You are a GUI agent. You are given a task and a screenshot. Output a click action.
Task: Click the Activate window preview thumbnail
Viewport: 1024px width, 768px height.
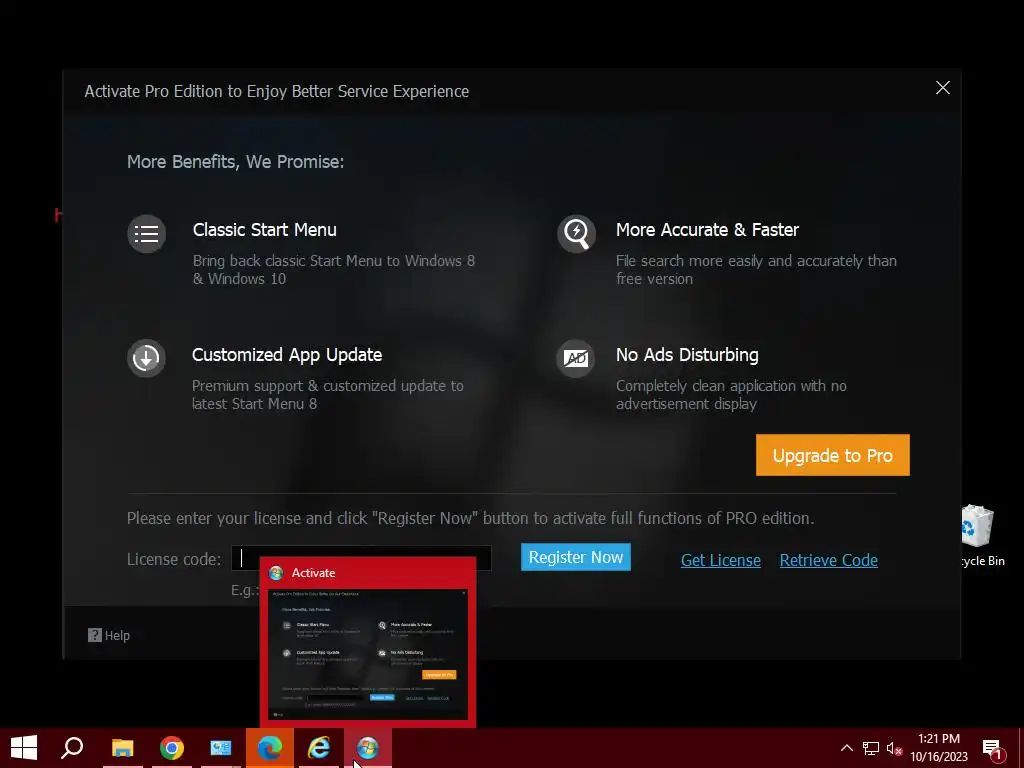pyautogui.click(x=368, y=654)
